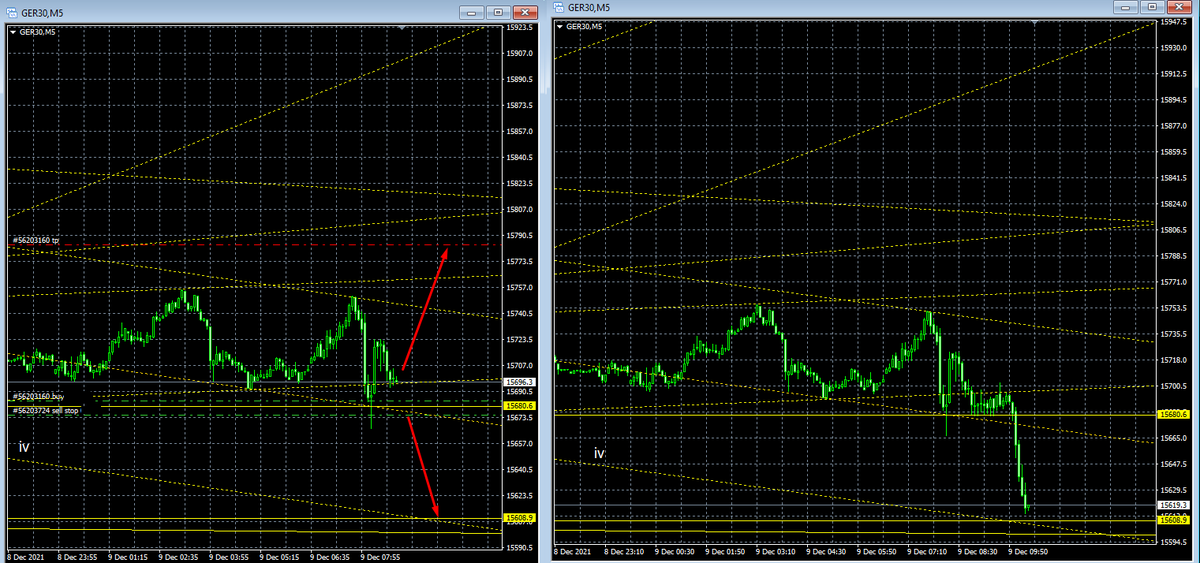This screenshot has height=563, width=1200.
Task: Click the '9 Dec 03:55' time label in left chart
Action: pos(230,555)
